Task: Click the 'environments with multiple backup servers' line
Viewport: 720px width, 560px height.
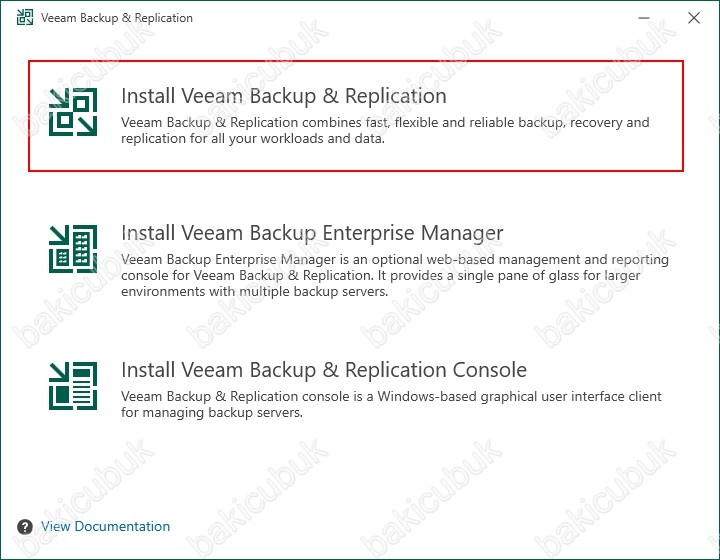Action: click(254, 291)
